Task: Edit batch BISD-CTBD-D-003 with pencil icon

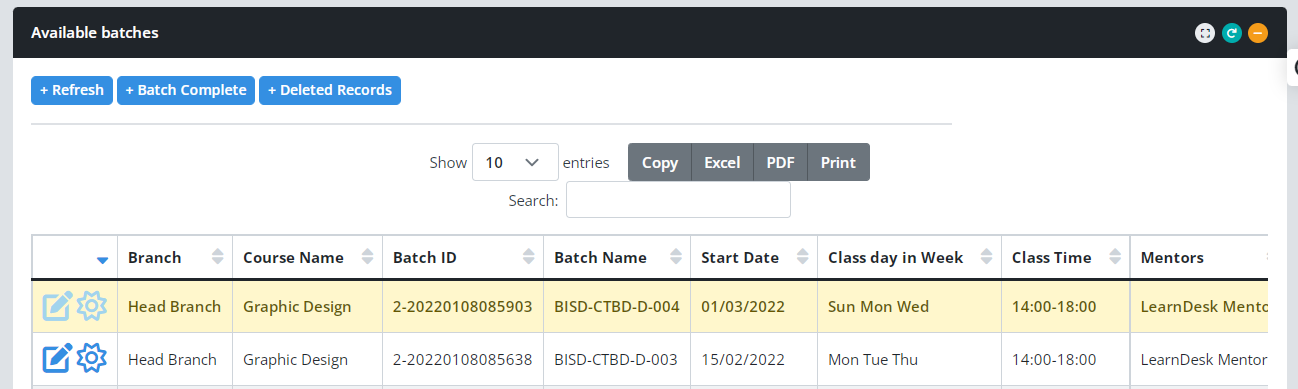Action: pyautogui.click(x=57, y=359)
